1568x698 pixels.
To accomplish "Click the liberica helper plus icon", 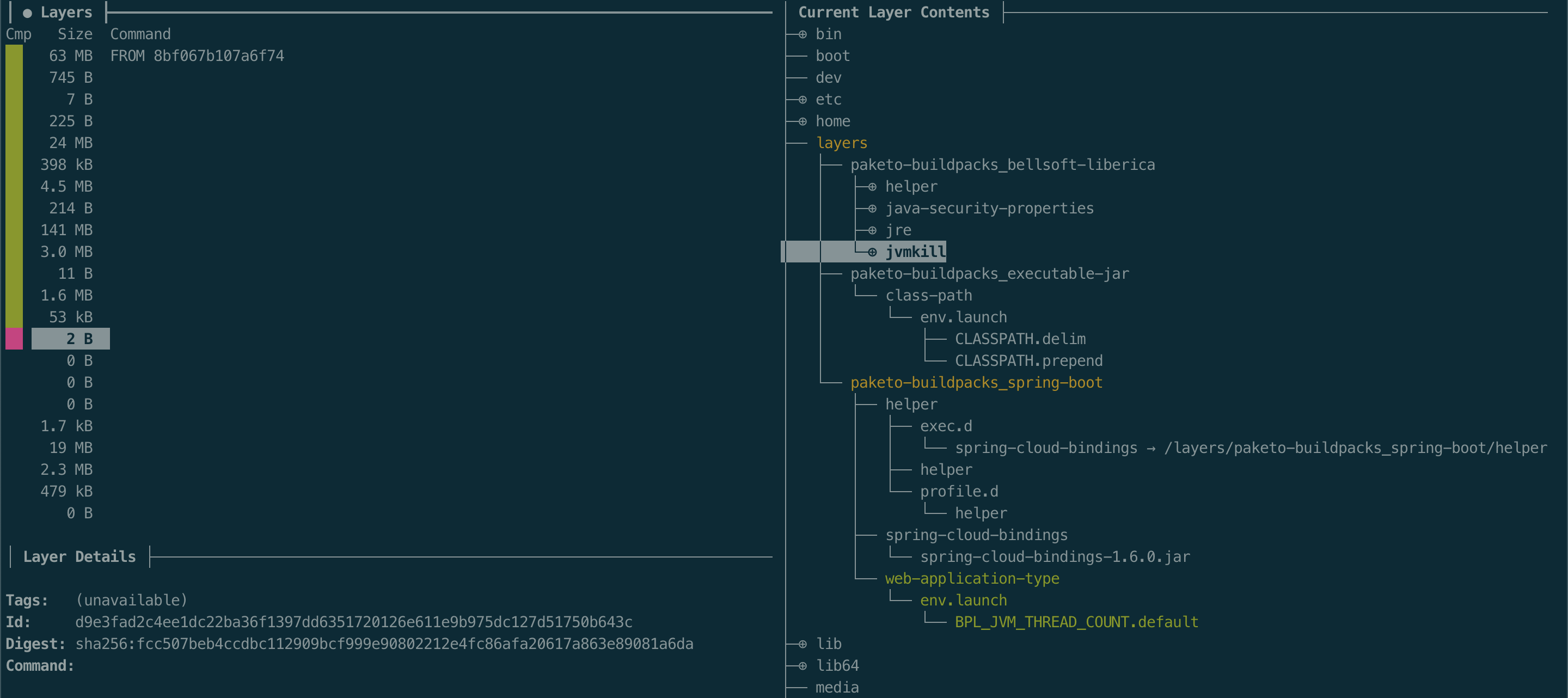I will pos(872,186).
